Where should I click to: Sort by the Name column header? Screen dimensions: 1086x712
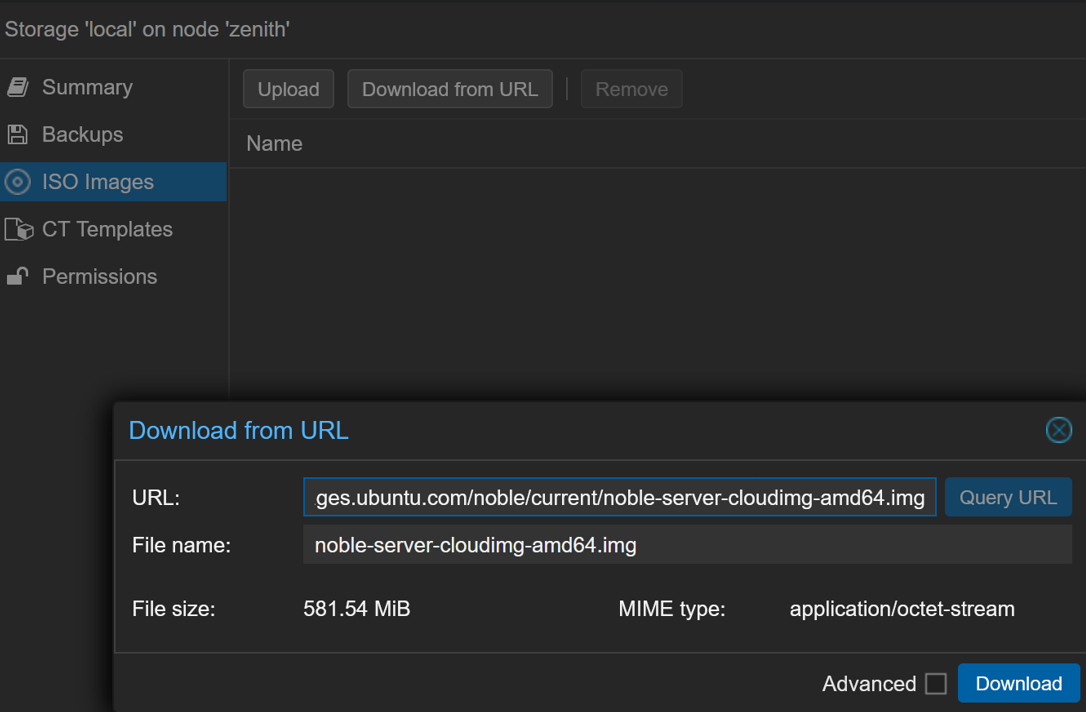pyautogui.click(x=274, y=144)
